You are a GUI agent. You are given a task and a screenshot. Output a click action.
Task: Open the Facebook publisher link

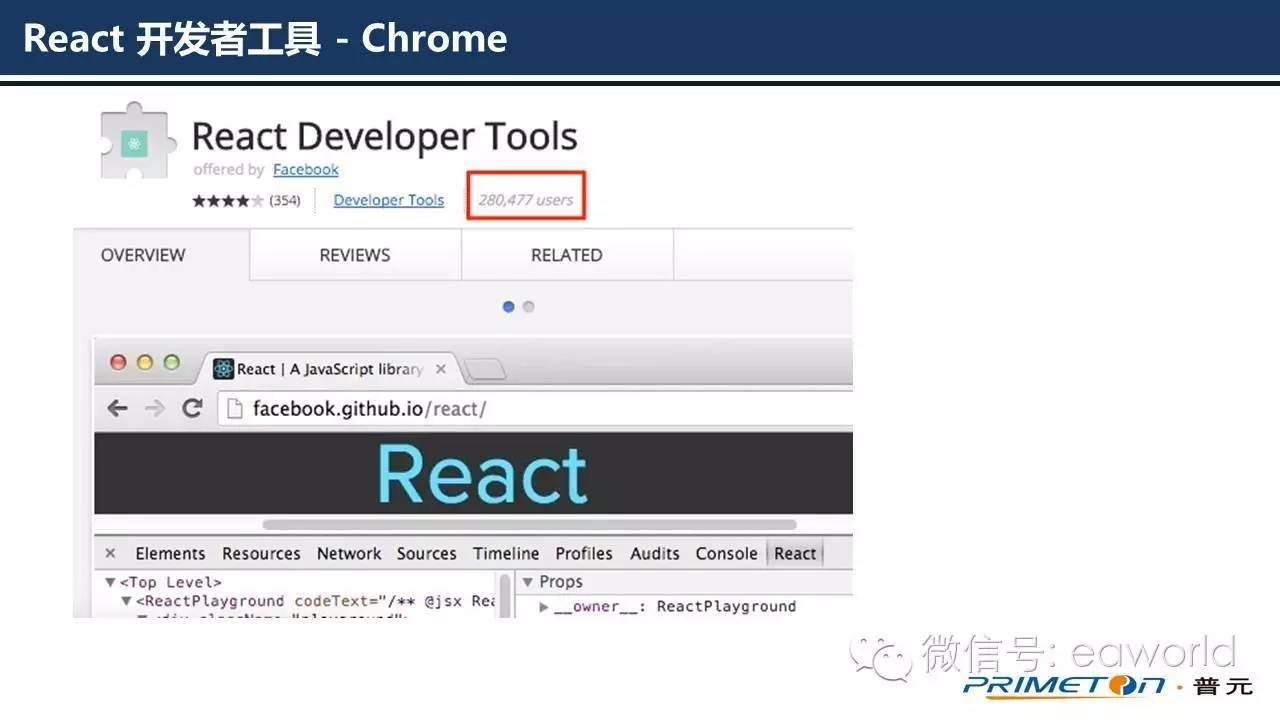(x=306, y=170)
